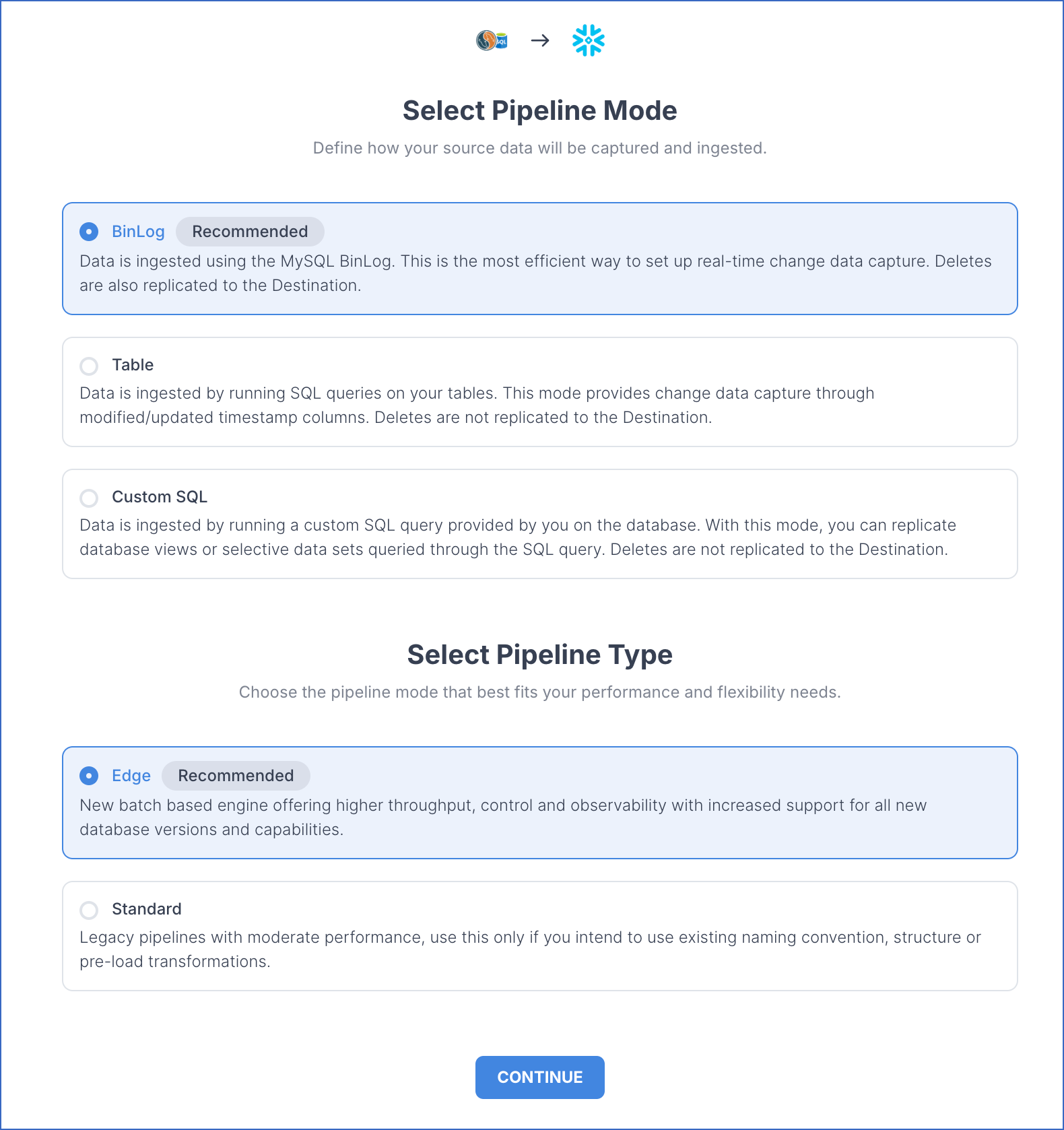Click the Select Pipeline Mode heading
Screen dimensions: 1064x1130
[x=540, y=110]
